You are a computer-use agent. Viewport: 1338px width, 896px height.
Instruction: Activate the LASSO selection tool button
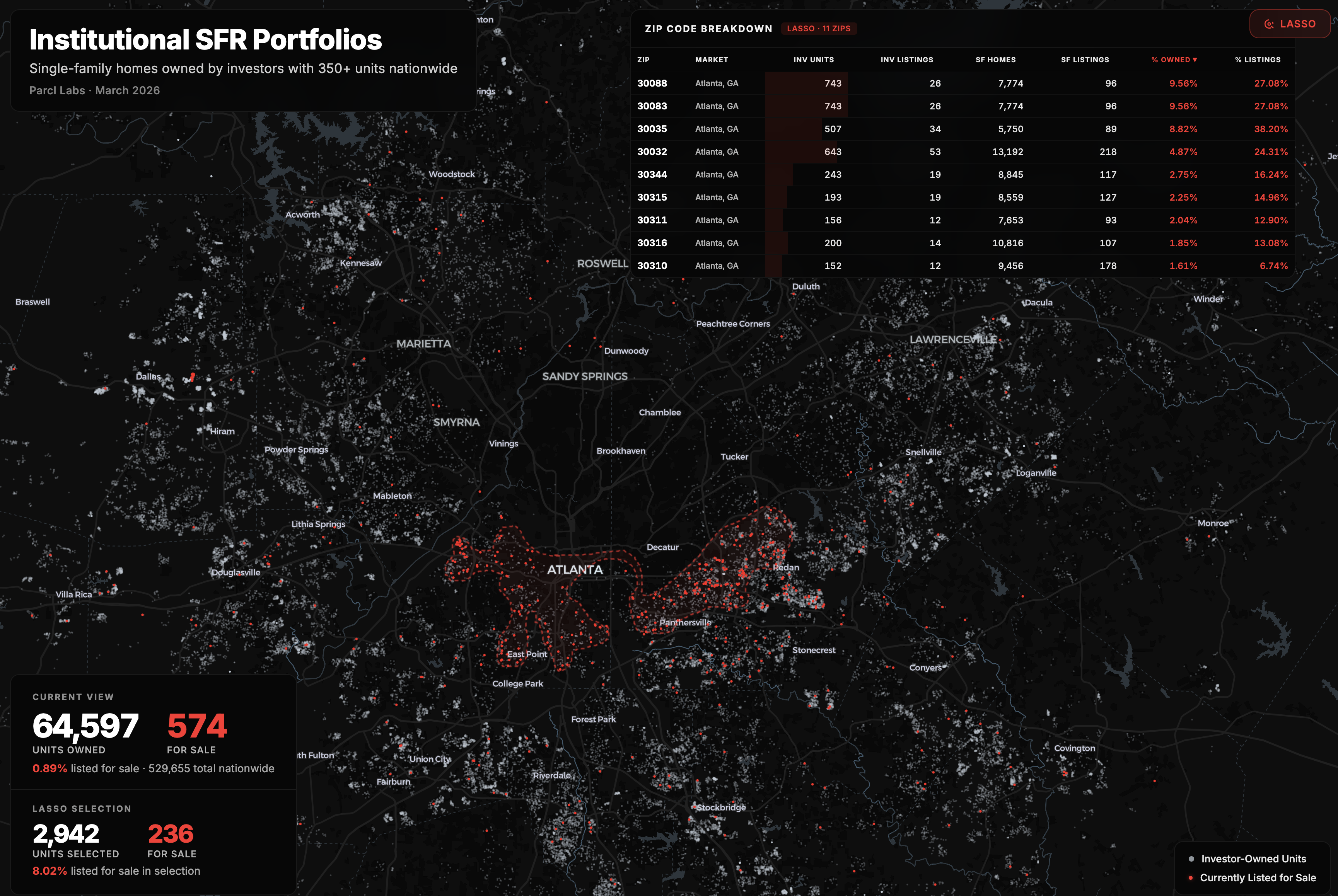click(1289, 24)
